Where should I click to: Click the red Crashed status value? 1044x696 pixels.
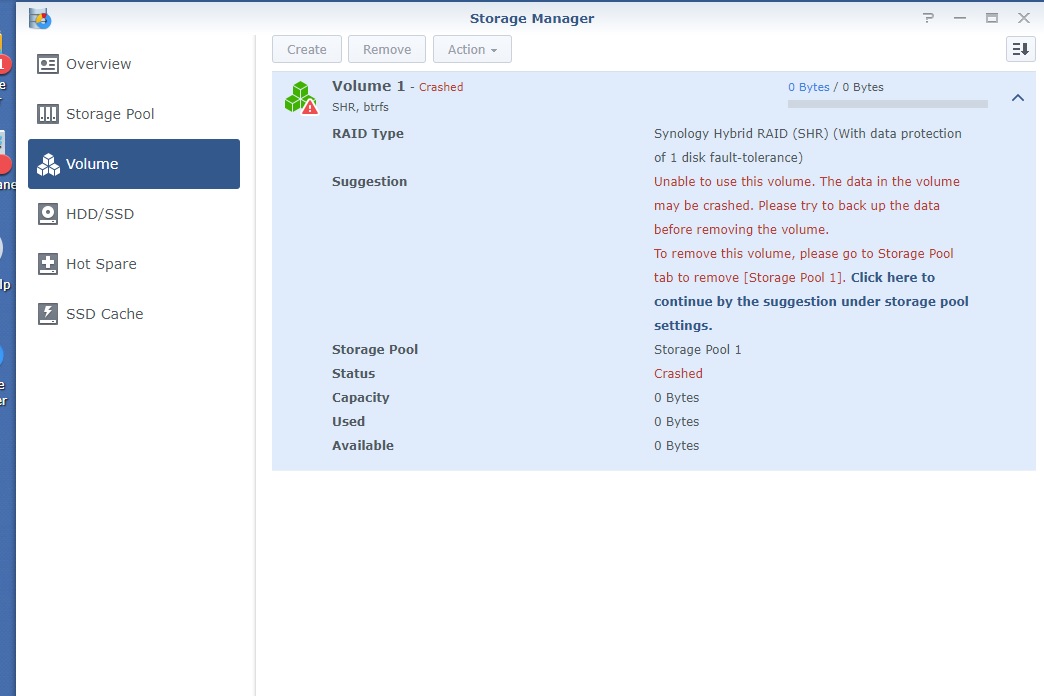coord(678,374)
